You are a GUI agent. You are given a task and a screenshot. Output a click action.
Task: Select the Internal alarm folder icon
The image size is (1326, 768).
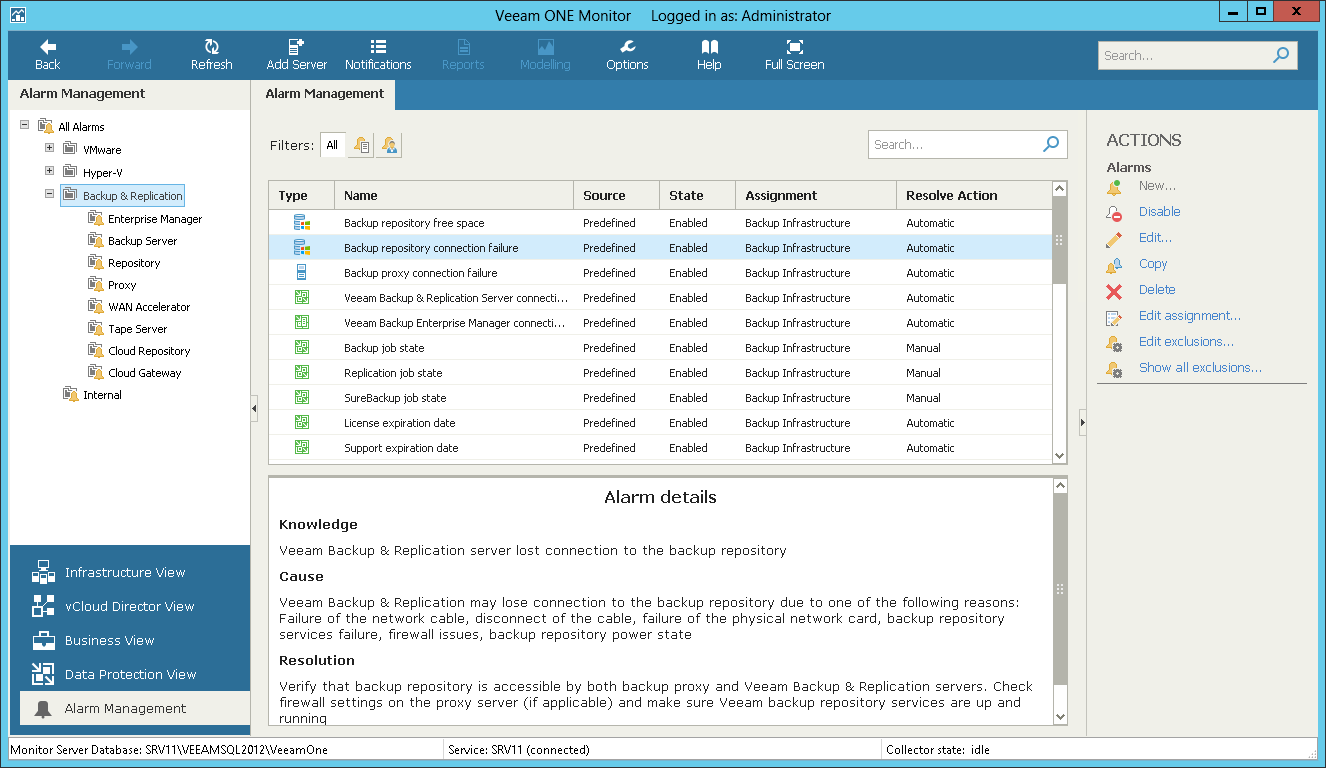pyautogui.click(x=71, y=394)
